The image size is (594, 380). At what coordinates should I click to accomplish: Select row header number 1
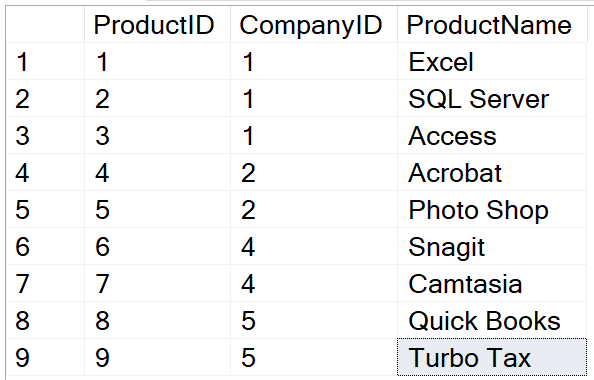click(45, 61)
